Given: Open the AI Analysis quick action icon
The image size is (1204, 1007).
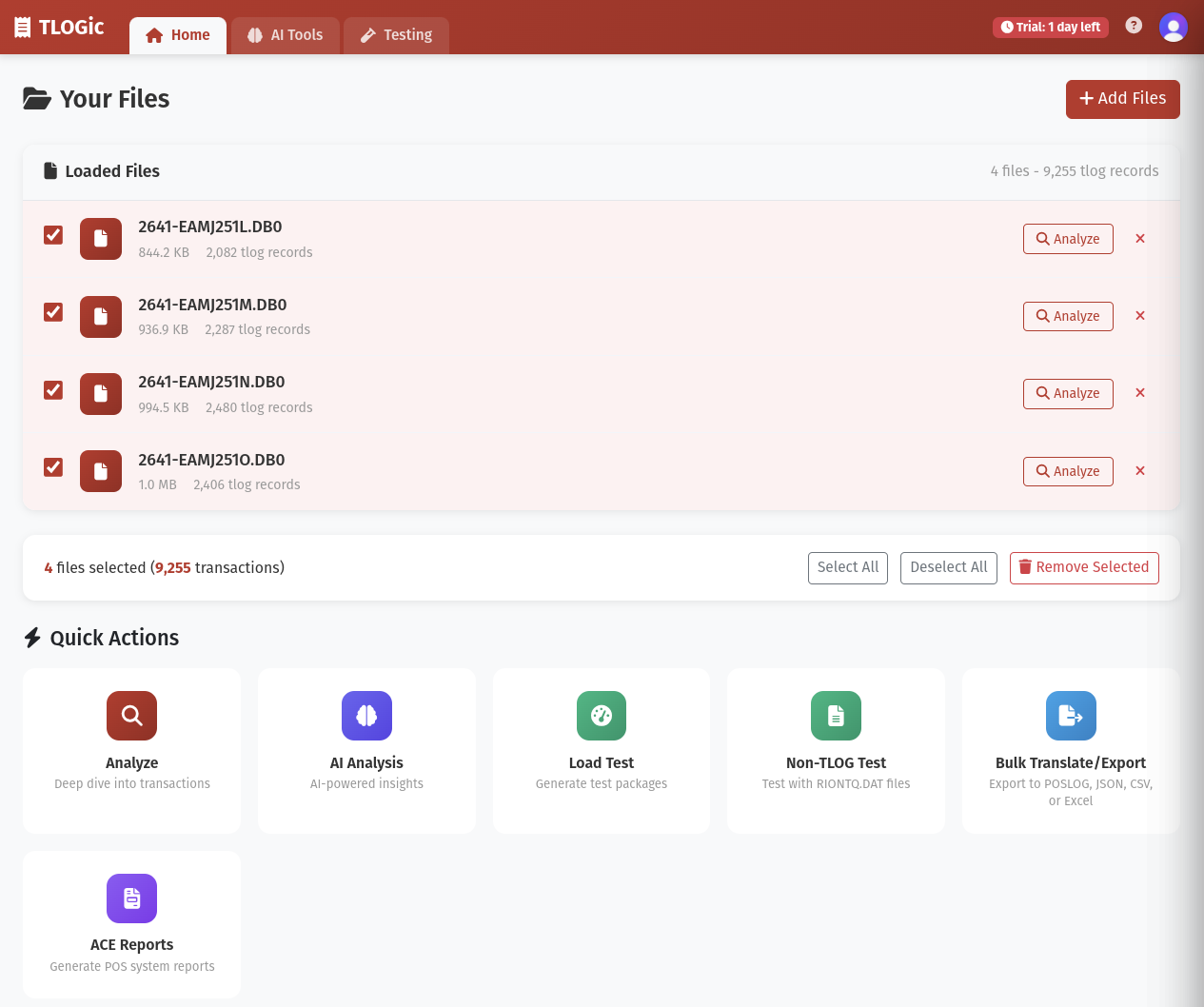Looking at the screenshot, I should click(366, 715).
